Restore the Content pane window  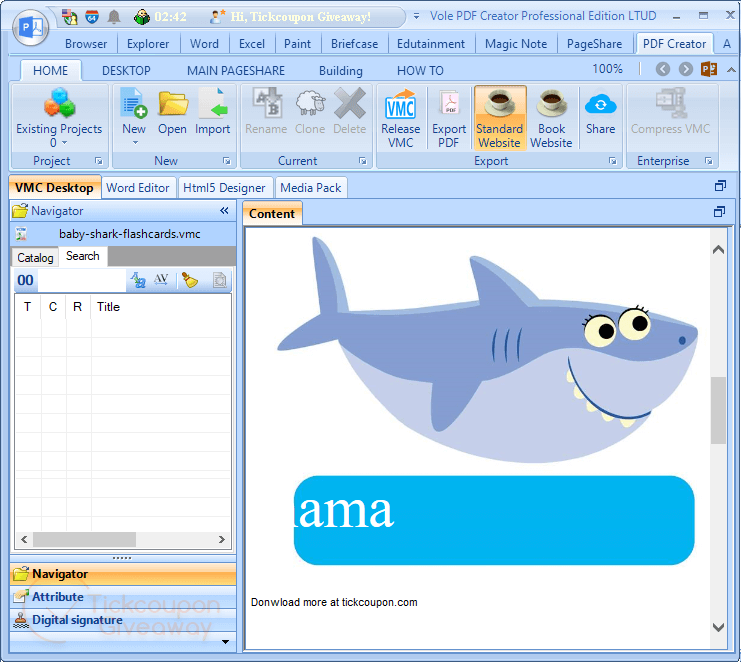click(719, 212)
